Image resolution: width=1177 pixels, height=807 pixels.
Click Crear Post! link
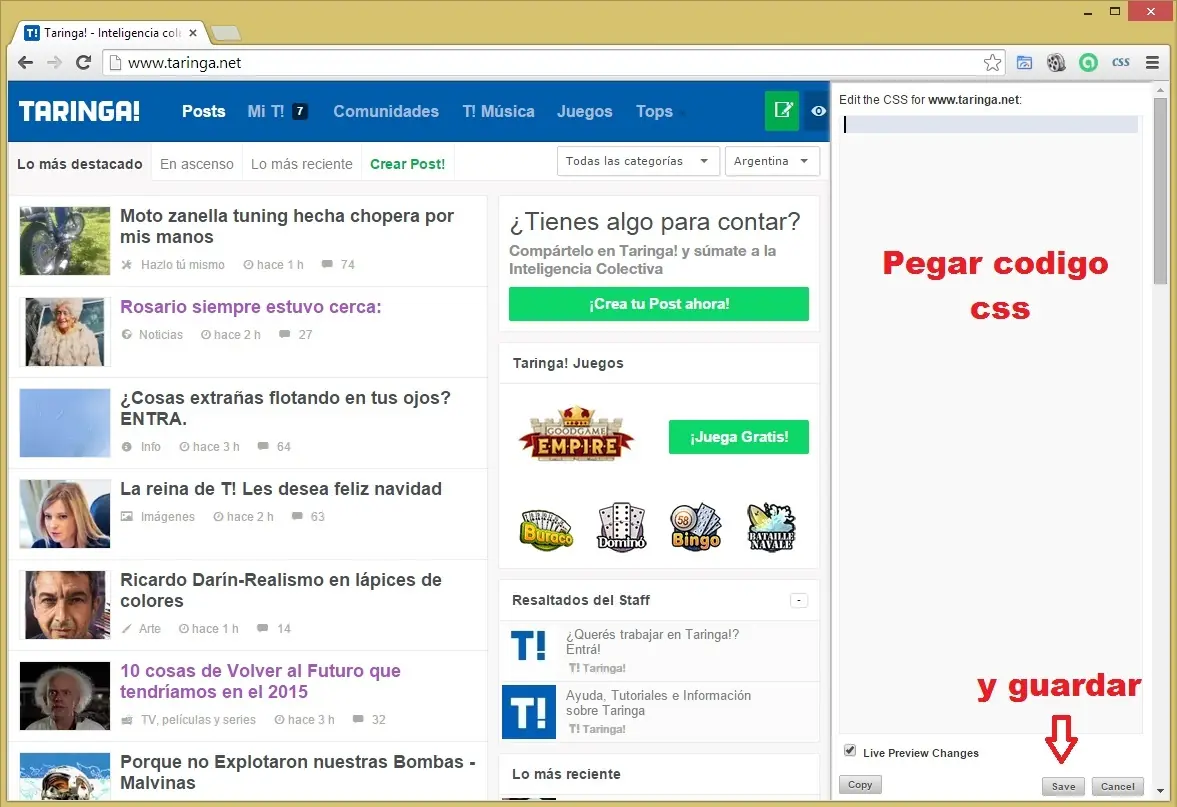(408, 164)
